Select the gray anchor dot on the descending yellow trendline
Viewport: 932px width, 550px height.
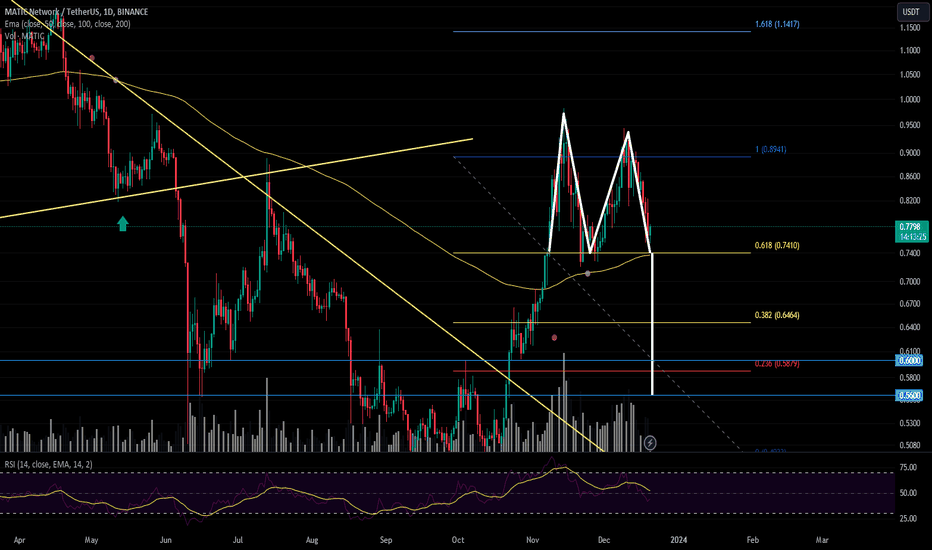115,80
